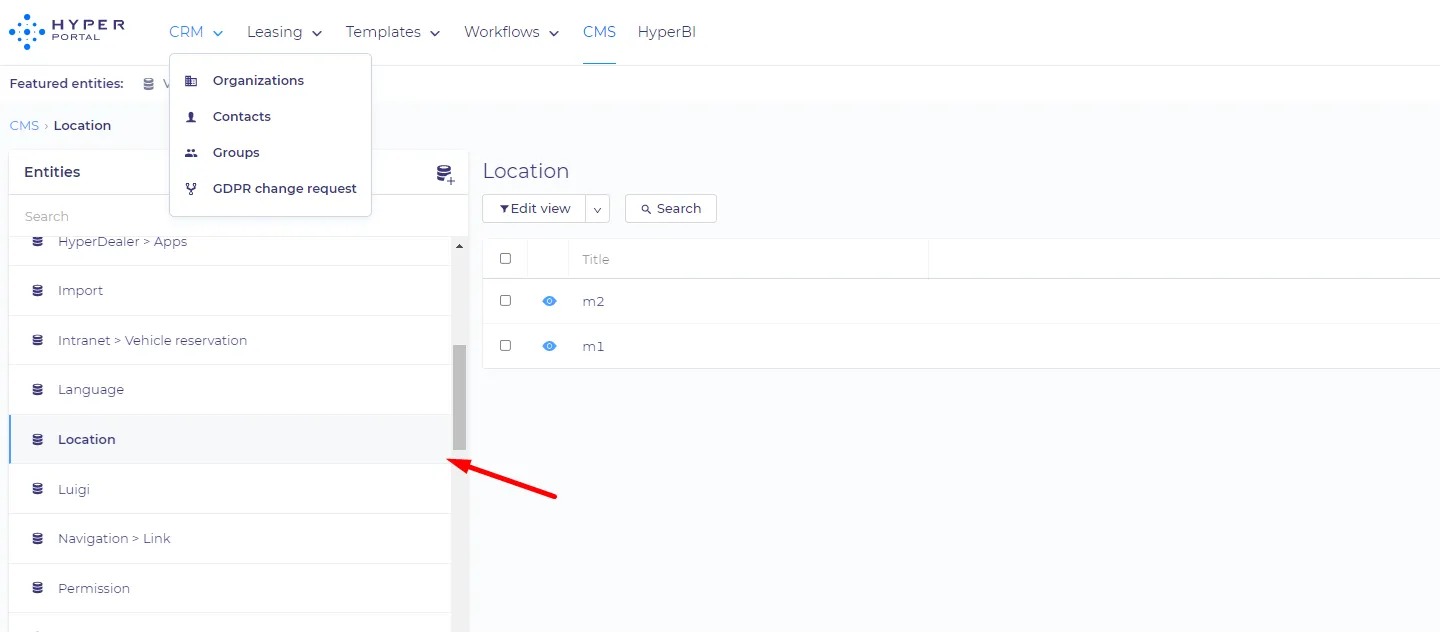
Task: Click the Organizations building icon
Action: pyautogui.click(x=191, y=81)
